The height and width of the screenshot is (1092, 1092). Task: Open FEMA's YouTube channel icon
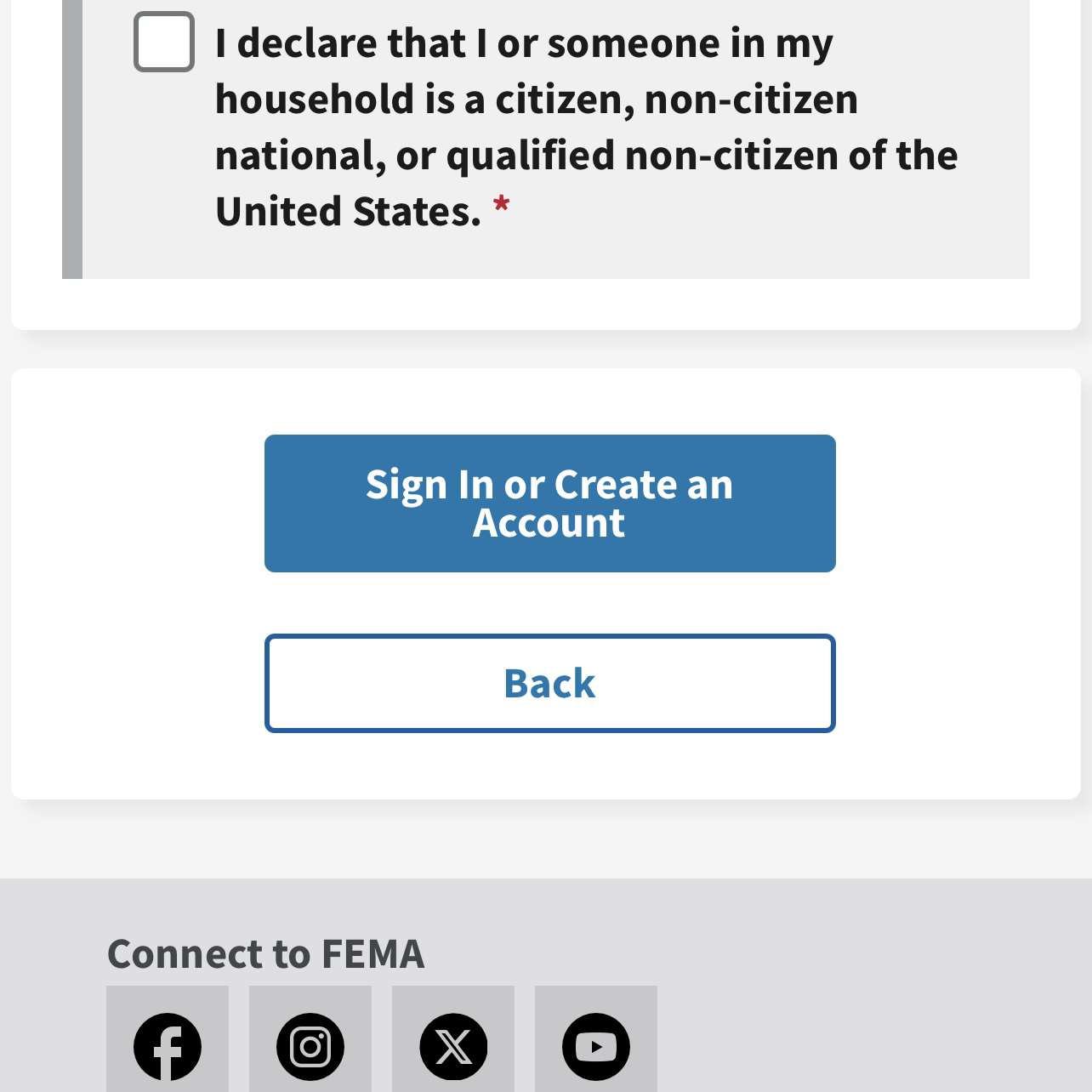tap(596, 1046)
